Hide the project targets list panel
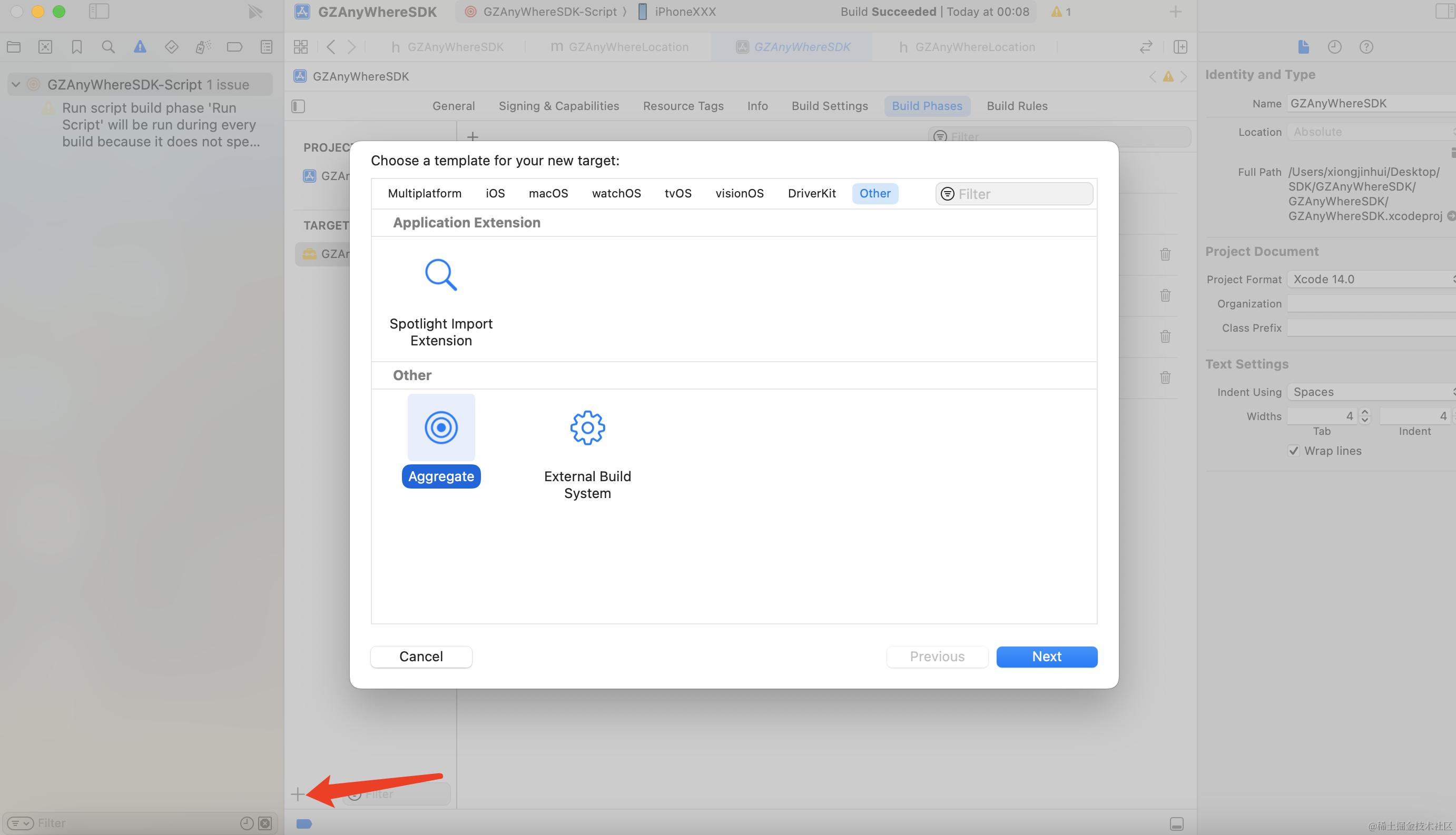 (x=298, y=106)
